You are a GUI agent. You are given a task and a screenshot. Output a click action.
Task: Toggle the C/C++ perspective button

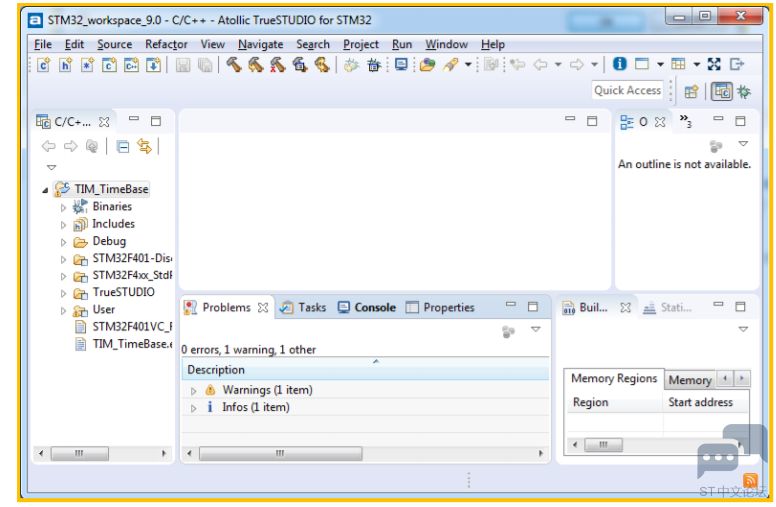click(722, 92)
